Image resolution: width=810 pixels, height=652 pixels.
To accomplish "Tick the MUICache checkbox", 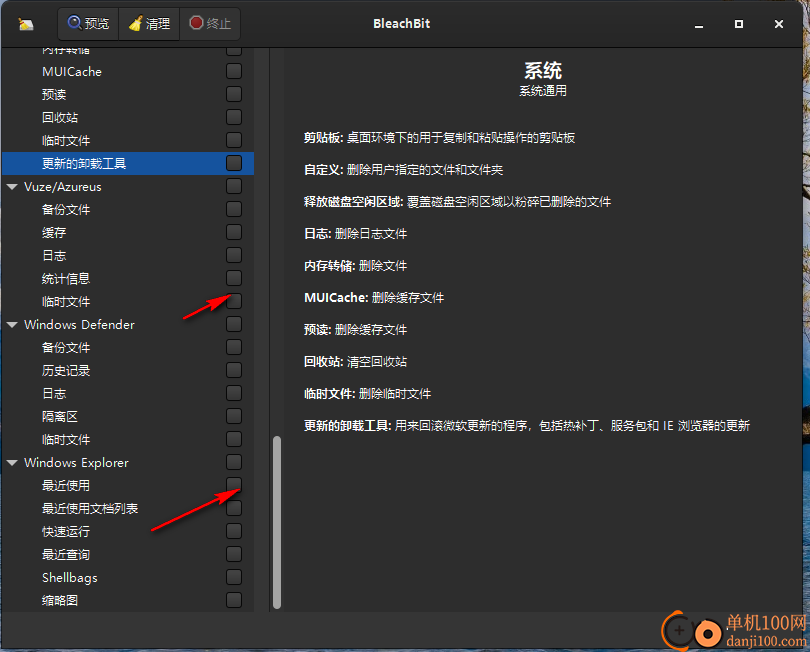I will point(234,71).
